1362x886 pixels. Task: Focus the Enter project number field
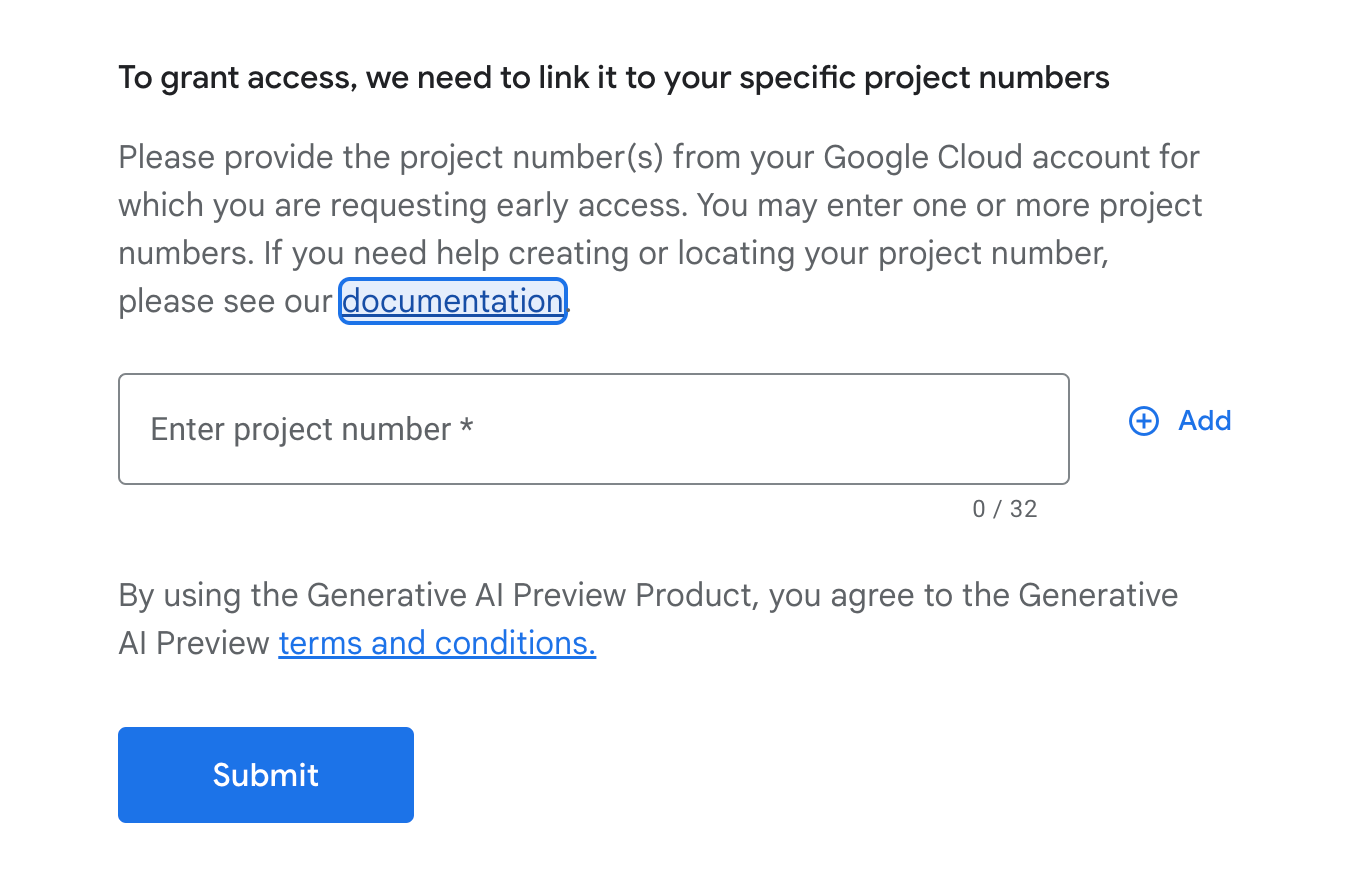594,429
